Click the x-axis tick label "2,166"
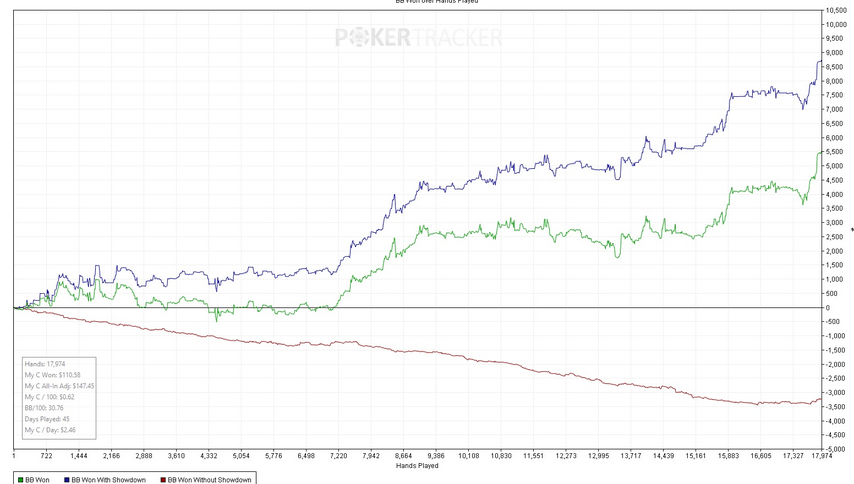This screenshot has height=484, width=854. pyautogui.click(x=111, y=456)
